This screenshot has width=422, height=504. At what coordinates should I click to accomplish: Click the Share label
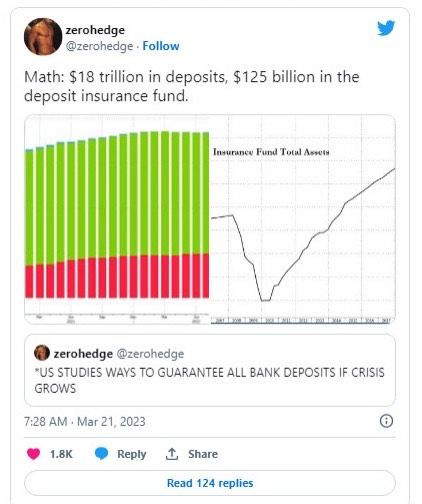(203, 454)
